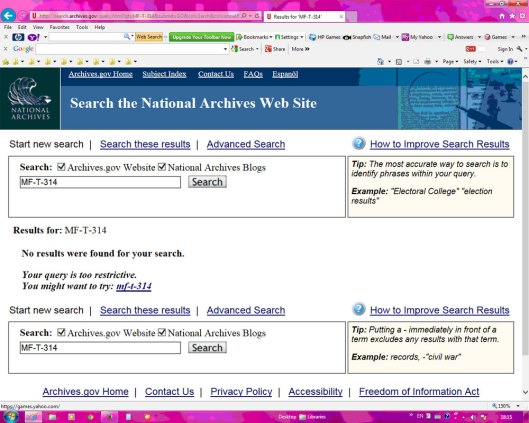Toggle top National Archives Blogs checkbox
This screenshot has height=423, width=529.
pos(162,167)
